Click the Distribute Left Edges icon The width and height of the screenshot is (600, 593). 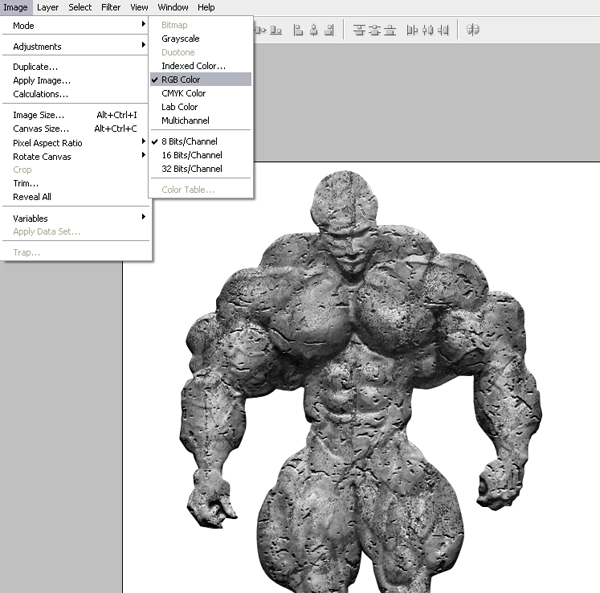(x=412, y=30)
